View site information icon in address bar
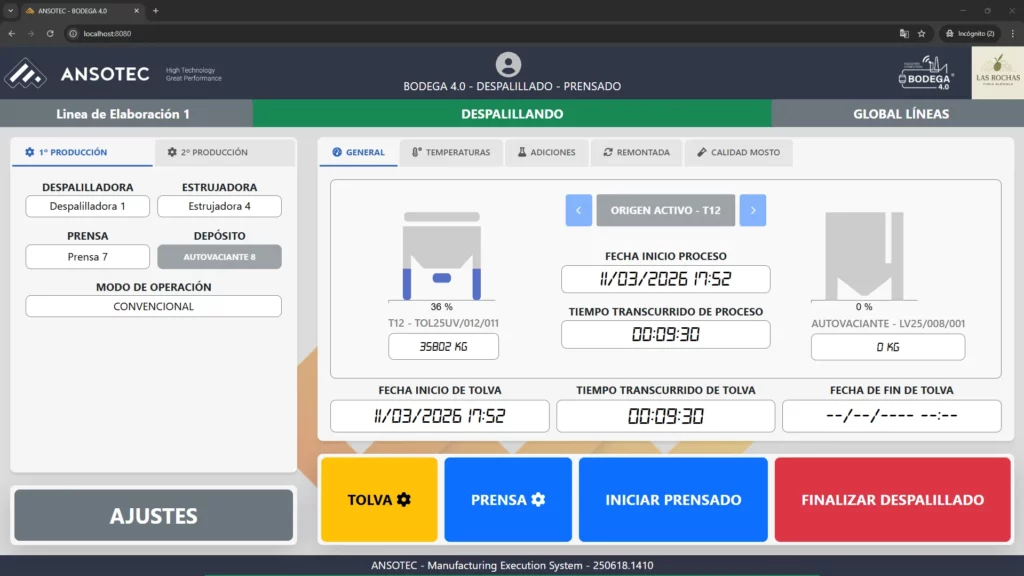Screen dimensions: 1024x576 click(x=73, y=33)
